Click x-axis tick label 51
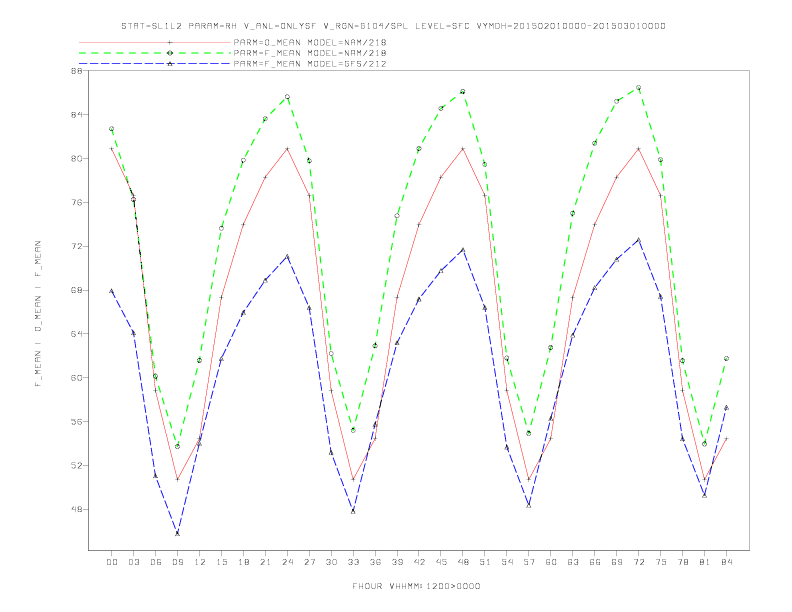 click(x=485, y=562)
